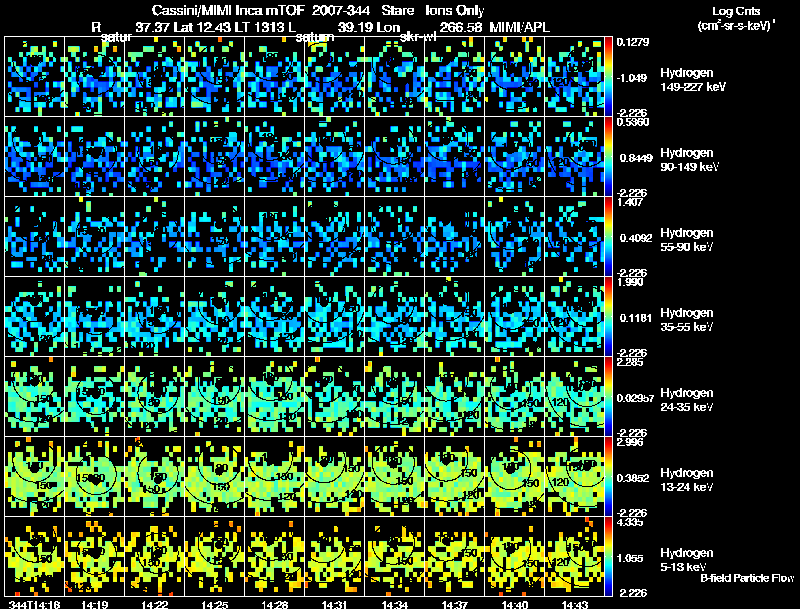Viewport: 800px width, 609px height.
Task: Click the time axis label "14:19"
Action: [x=94, y=604]
